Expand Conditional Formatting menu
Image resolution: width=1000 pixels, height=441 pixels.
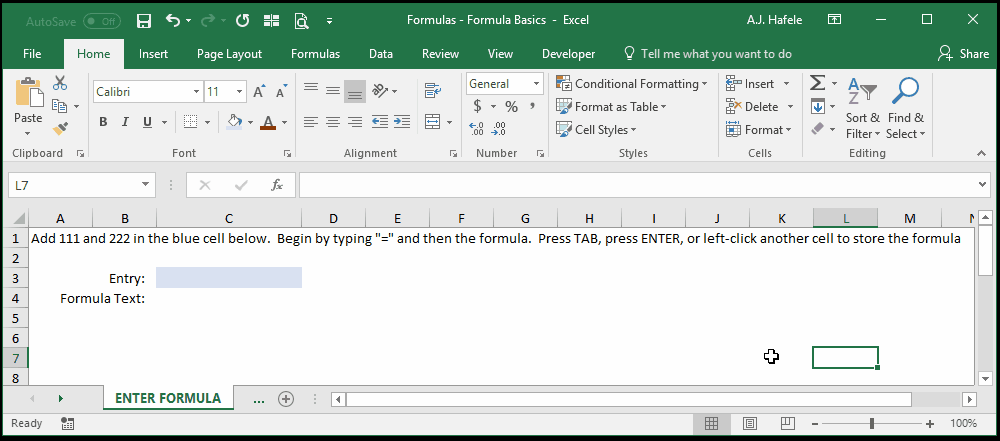[631, 84]
